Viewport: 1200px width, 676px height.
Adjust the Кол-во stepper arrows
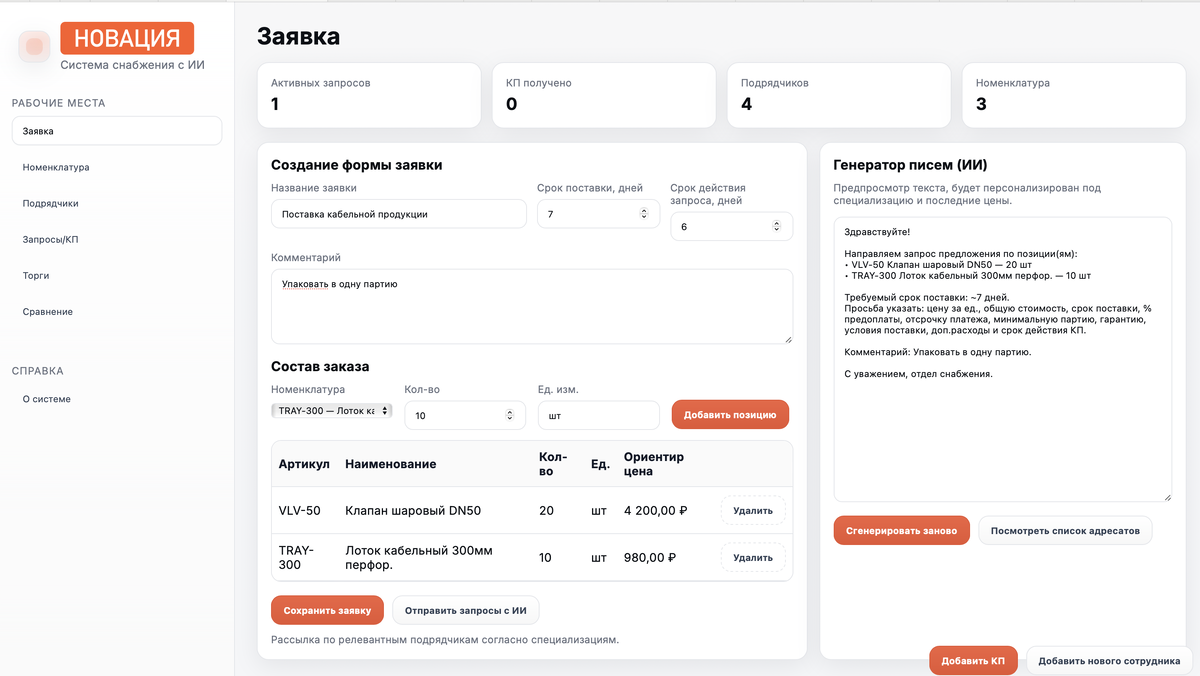pyautogui.click(x=509, y=415)
